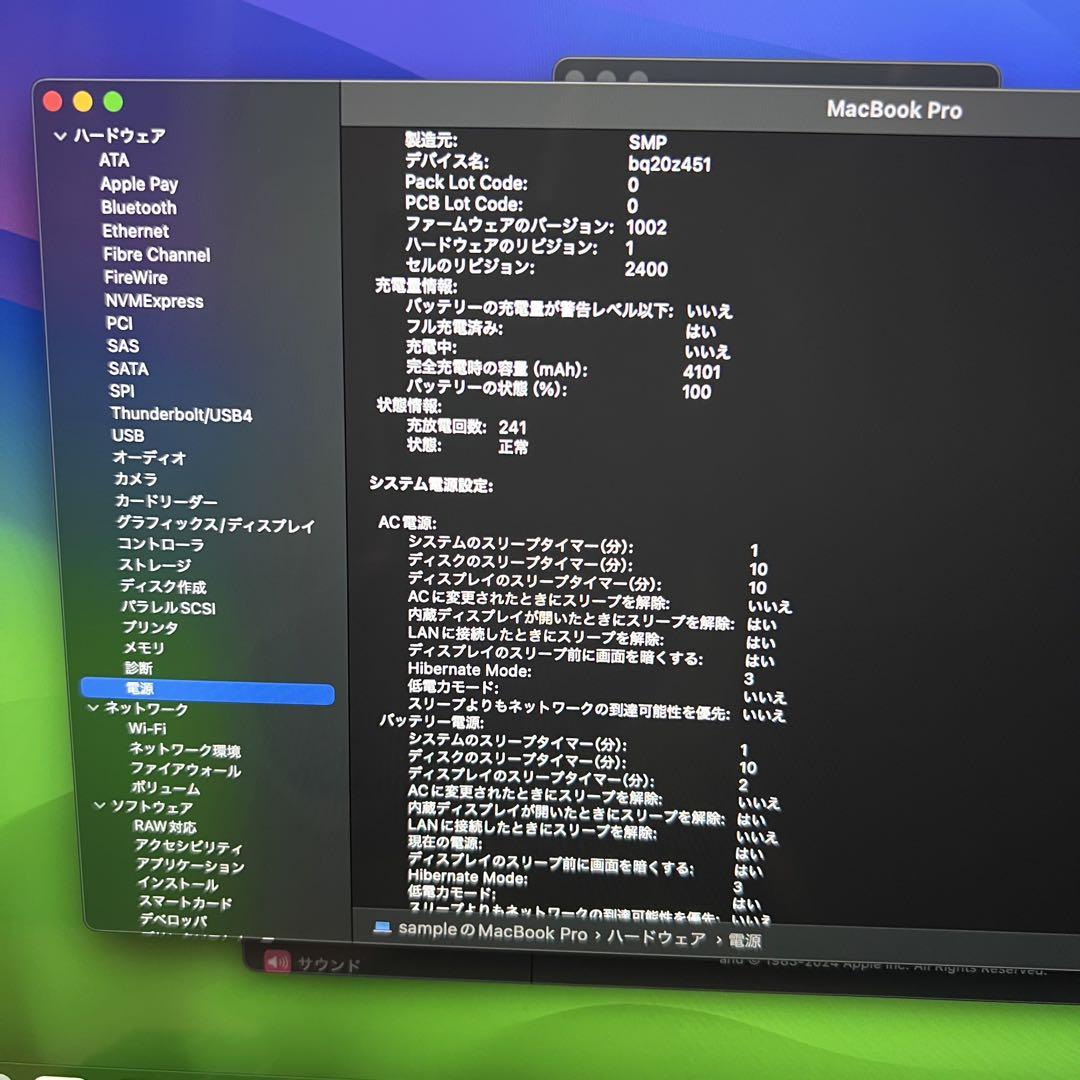Minimize the System Information window
1080x1080 pixels.
click(x=83, y=101)
